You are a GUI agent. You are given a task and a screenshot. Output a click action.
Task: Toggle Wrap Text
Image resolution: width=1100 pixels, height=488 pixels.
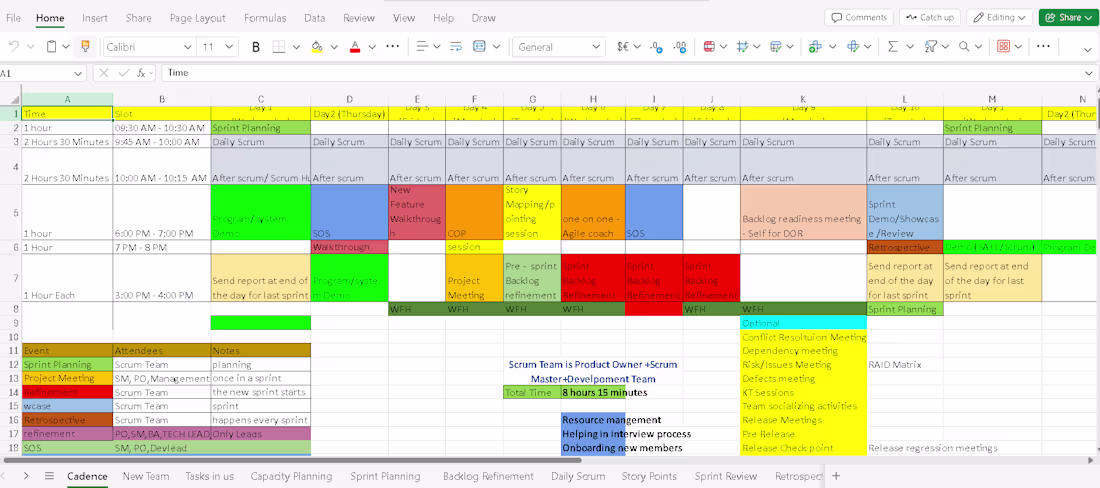pyautogui.click(x=456, y=47)
